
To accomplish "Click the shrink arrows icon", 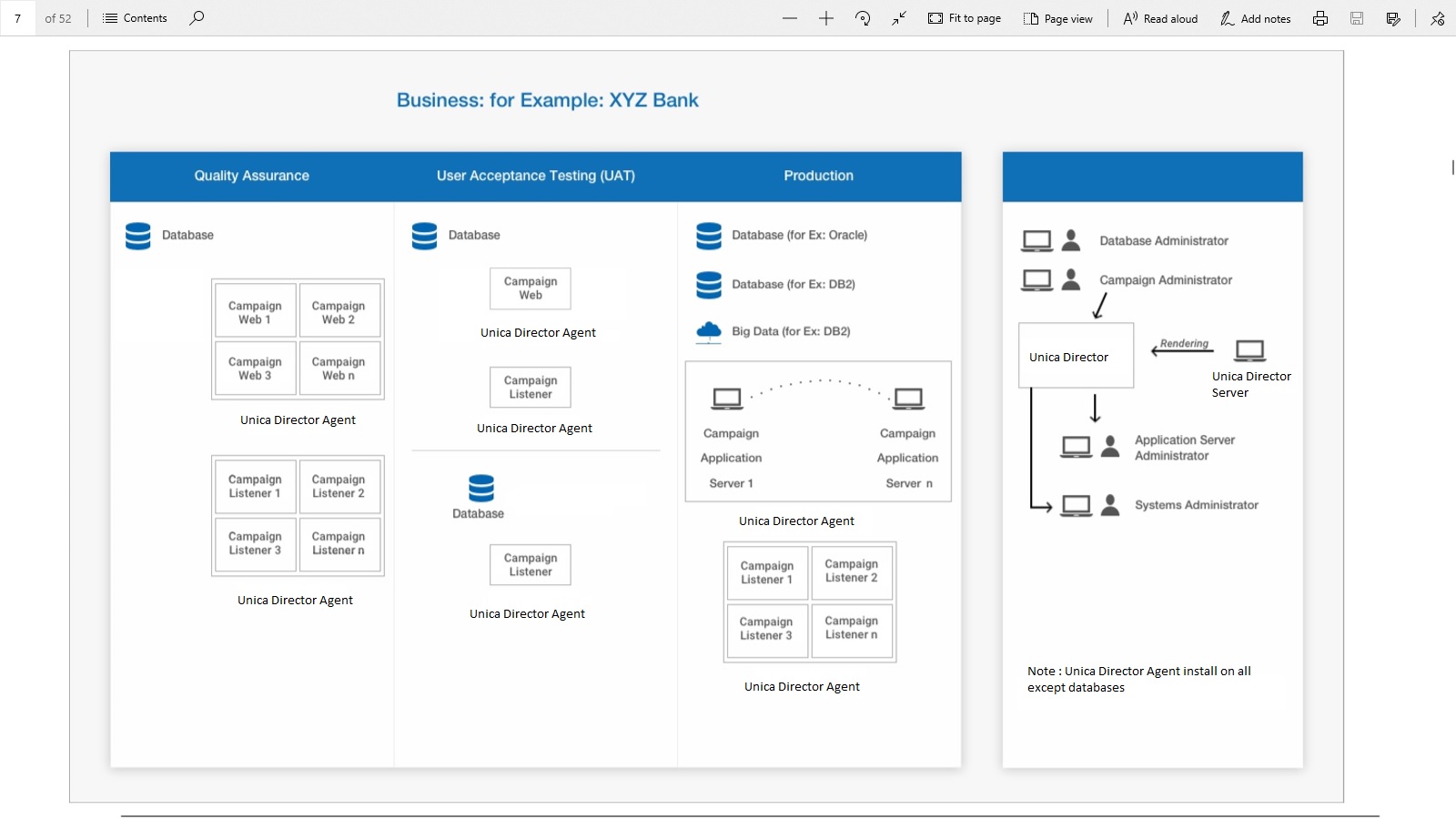I will click(x=899, y=18).
